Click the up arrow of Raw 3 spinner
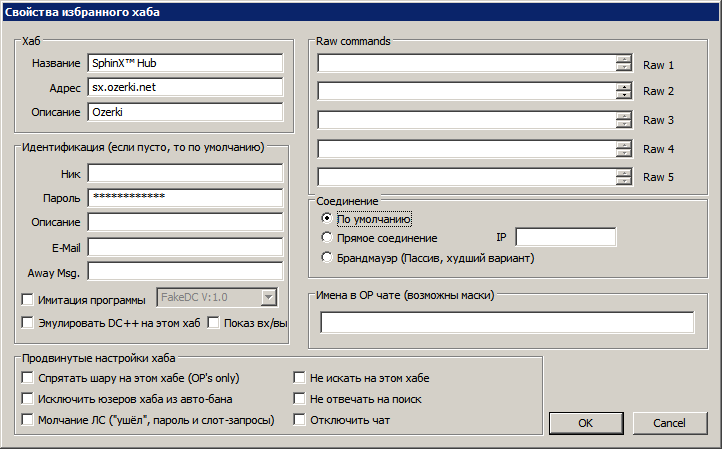The image size is (722, 449). (x=624, y=116)
